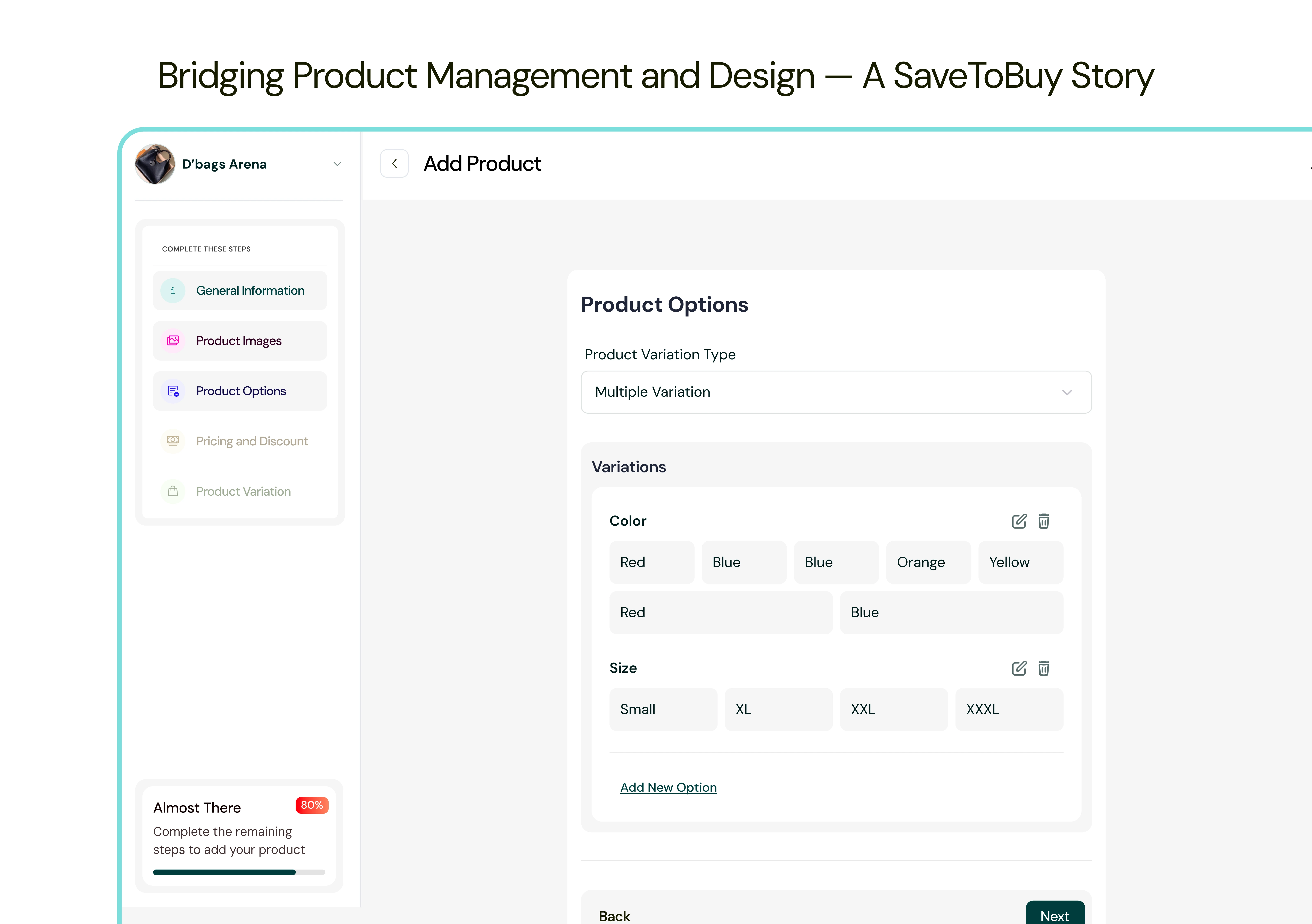
Task: Open the Product Options step
Action: click(241, 391)
